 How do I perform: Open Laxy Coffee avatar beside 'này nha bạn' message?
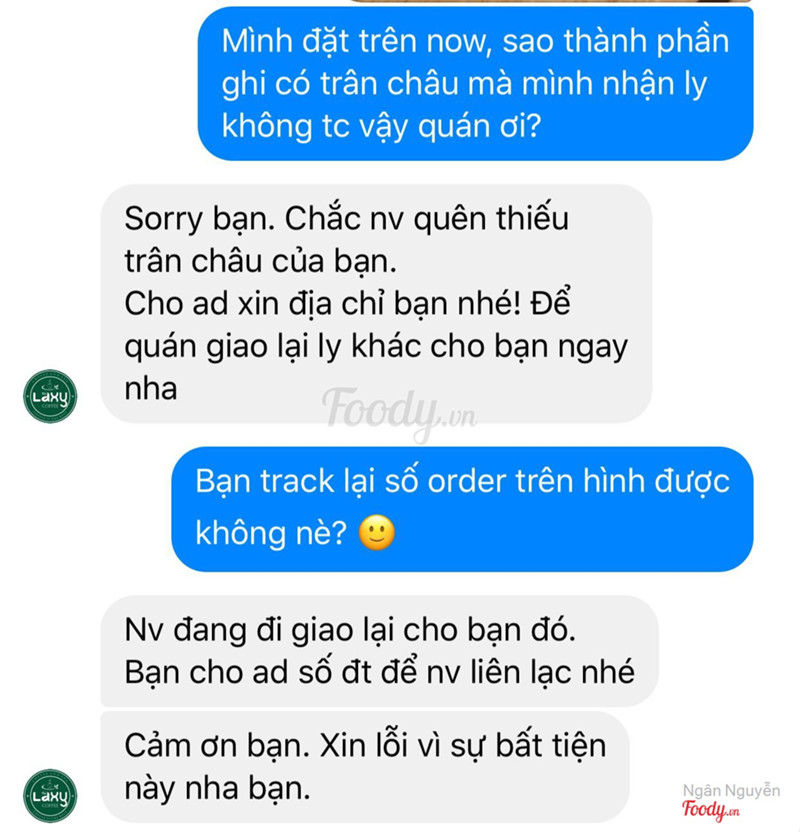coord(50,795)
